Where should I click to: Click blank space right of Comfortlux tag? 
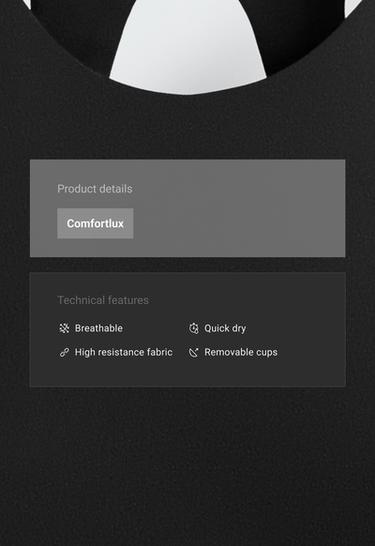(237, 223)
